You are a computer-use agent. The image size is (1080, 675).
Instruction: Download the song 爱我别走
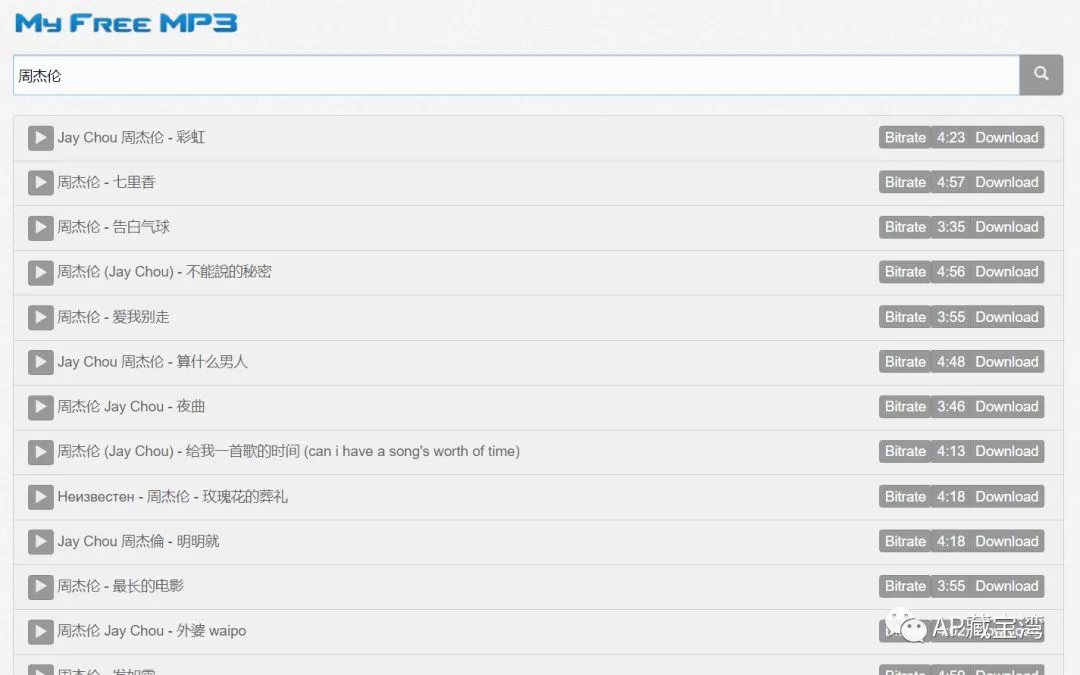pos(1006,317)
